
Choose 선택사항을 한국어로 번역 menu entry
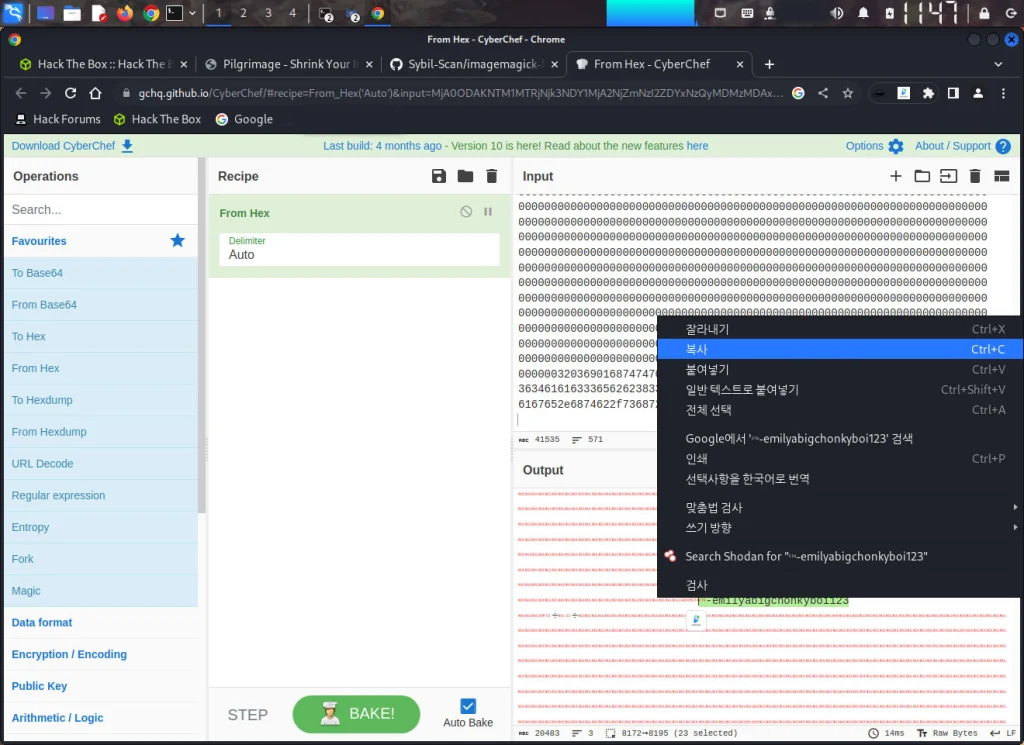840,479
